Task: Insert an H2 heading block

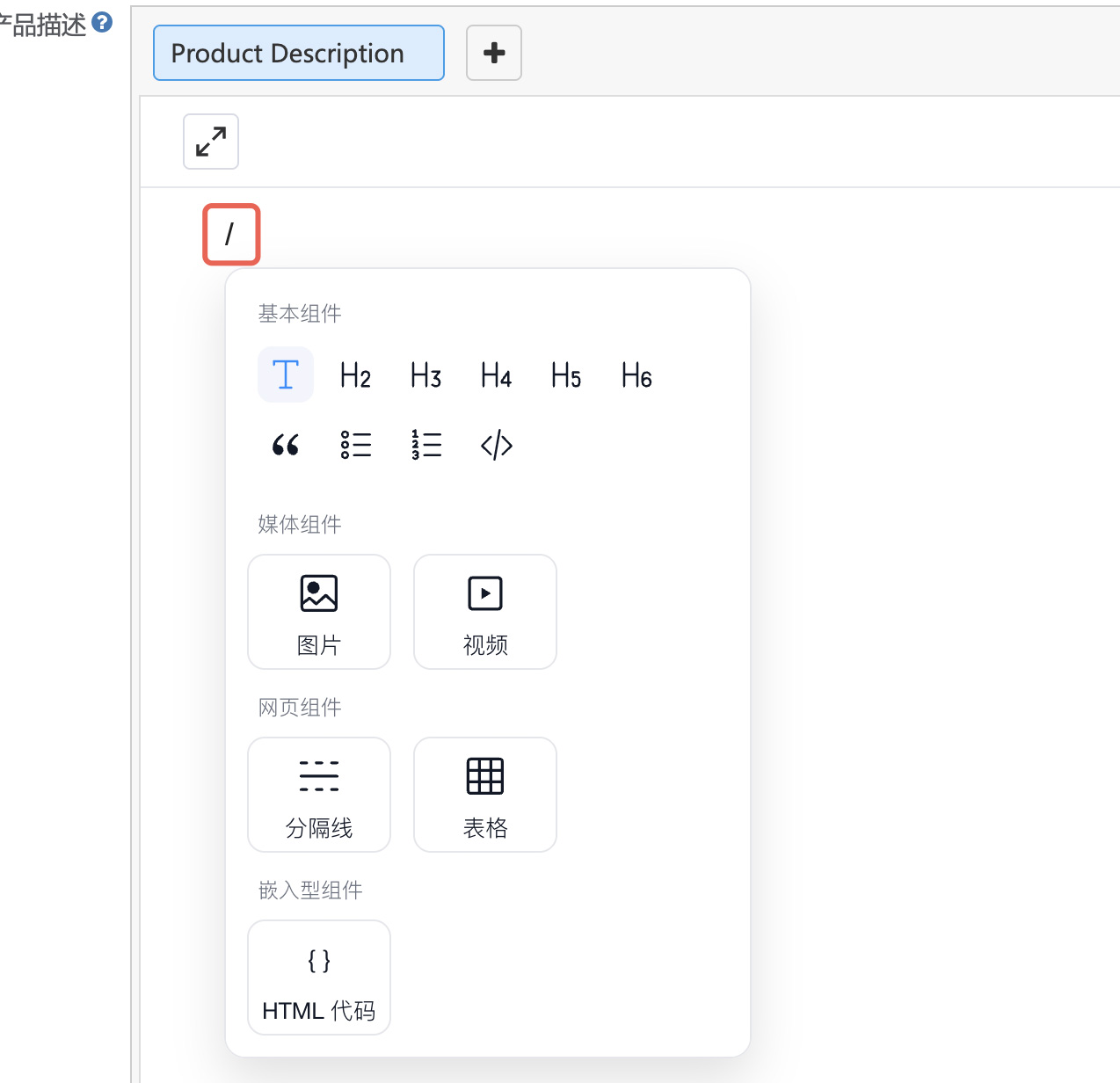Action: 356,374
